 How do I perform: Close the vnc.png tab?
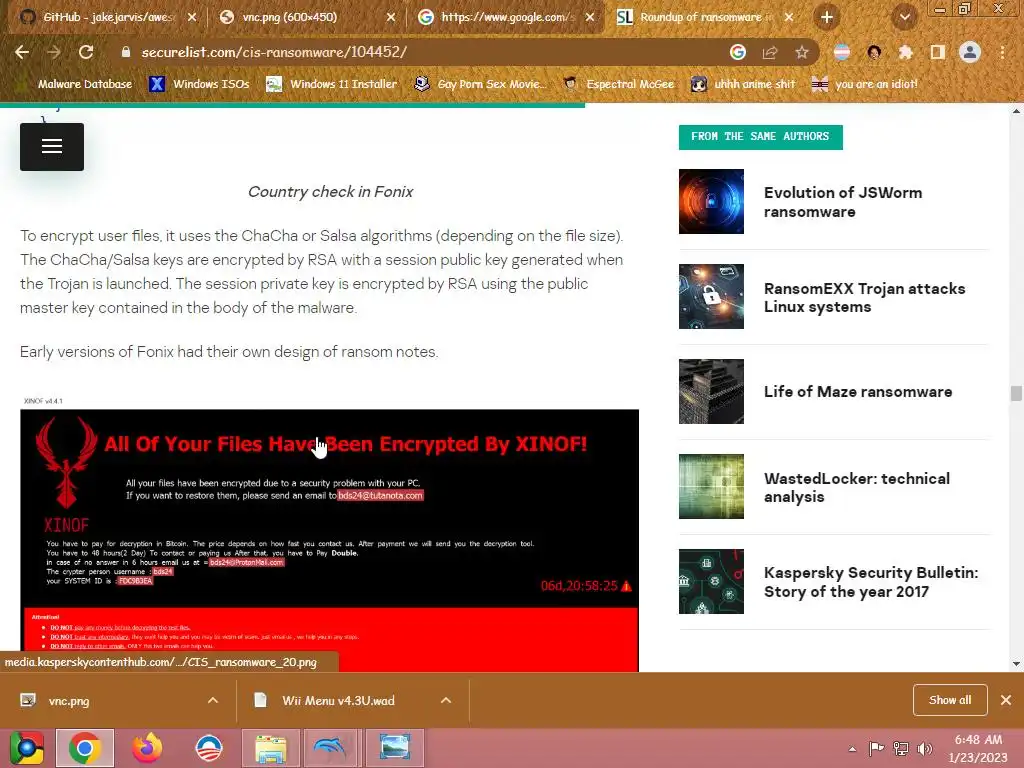[391, 18]
